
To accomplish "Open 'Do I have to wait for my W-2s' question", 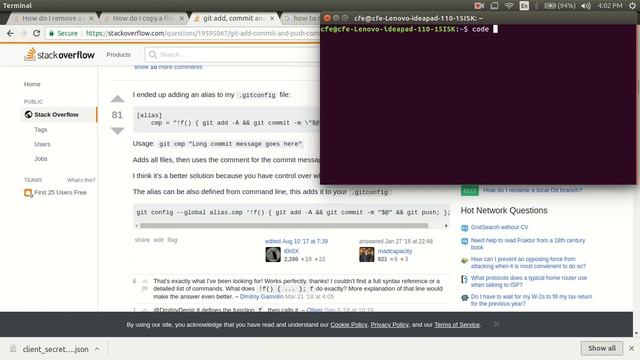I will 531,300.
